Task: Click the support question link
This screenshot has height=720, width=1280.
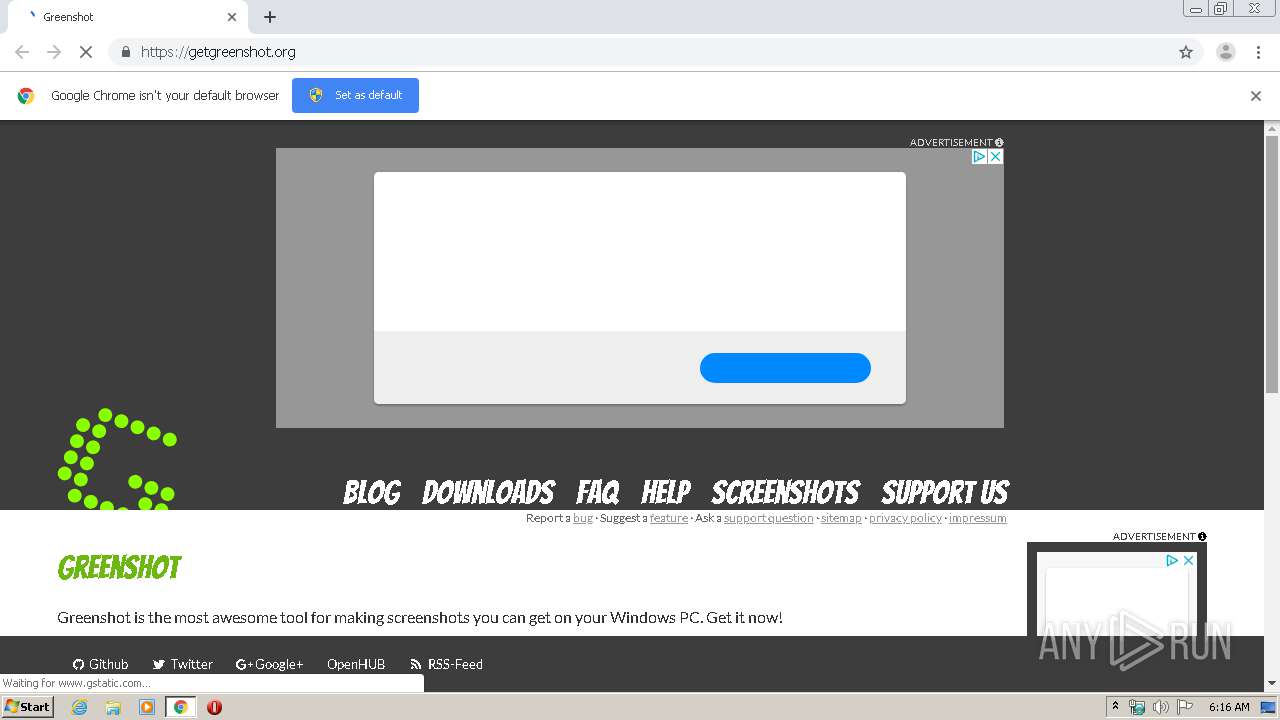Action: [x=768, y=518]
